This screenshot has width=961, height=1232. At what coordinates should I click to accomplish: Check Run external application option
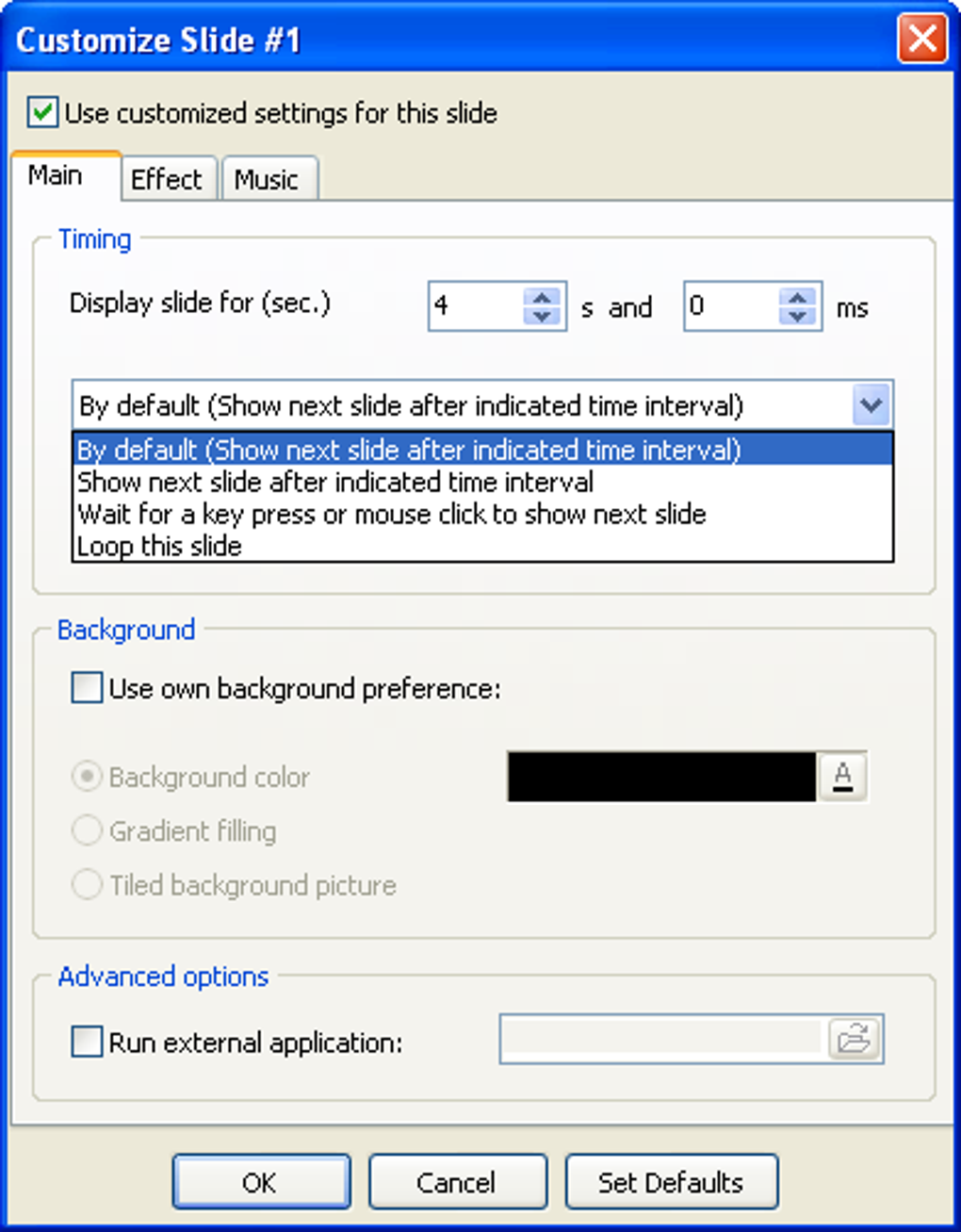point(87,1042)
